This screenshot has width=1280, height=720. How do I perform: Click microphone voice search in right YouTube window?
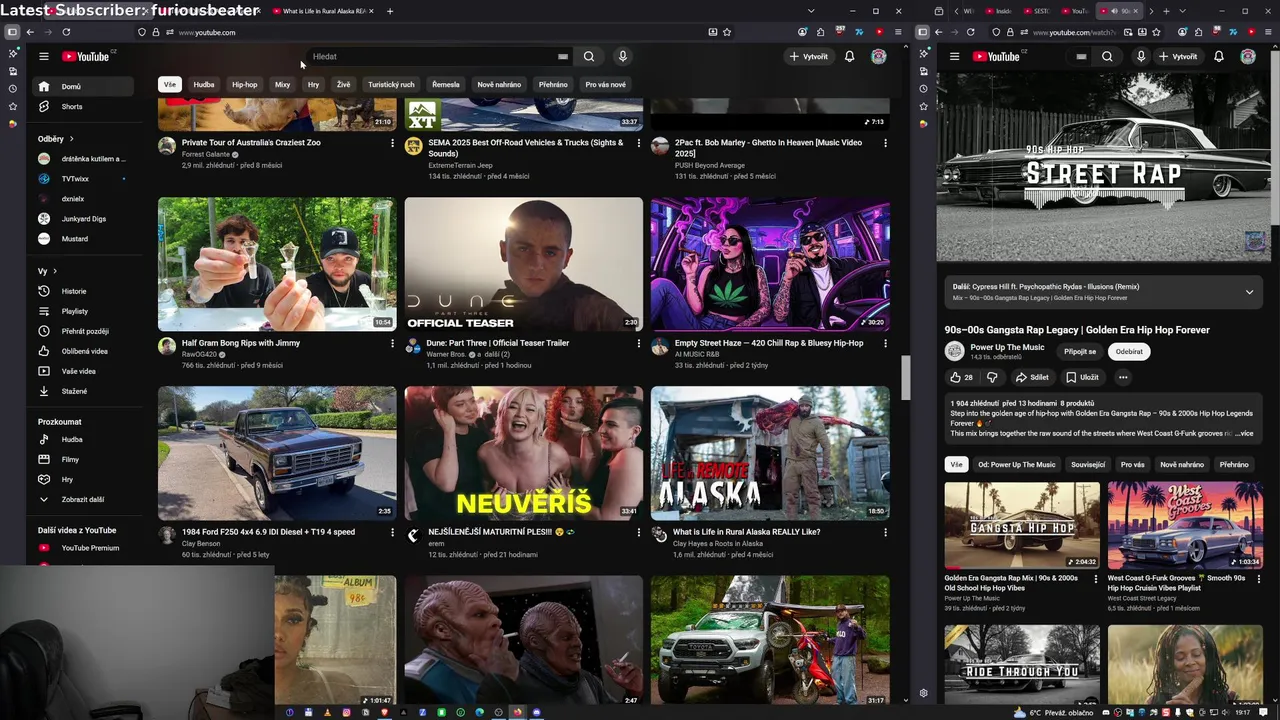(1140, 57)
